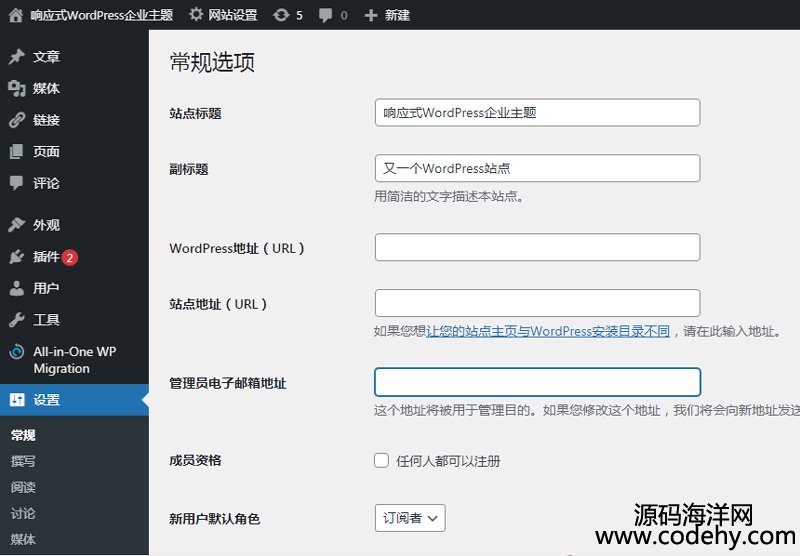Click the 站点地址（URL） input field

(537, 303)
